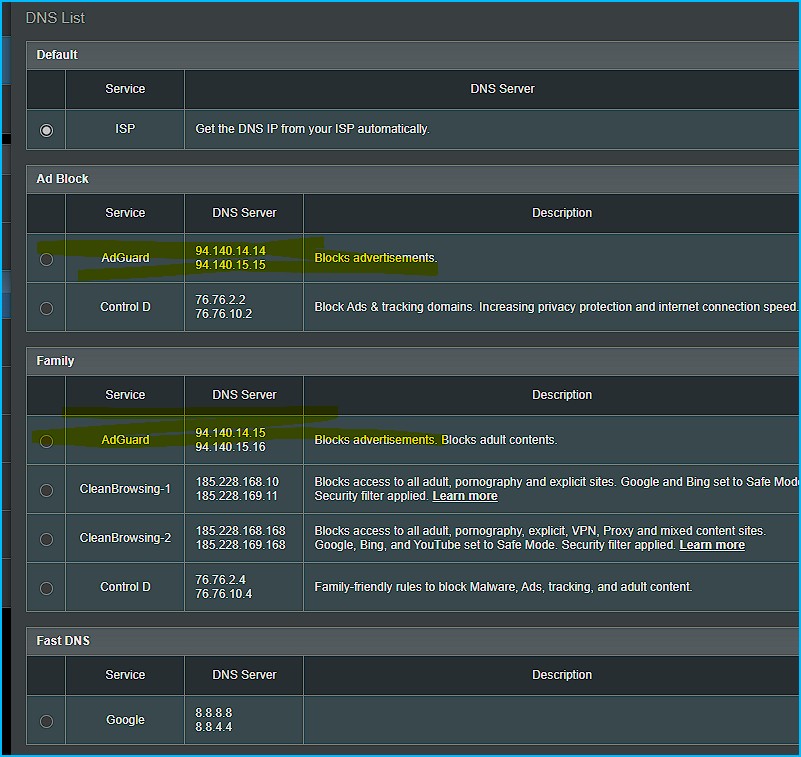Click the 185.228.168.168 DNS address

[241, 531]
